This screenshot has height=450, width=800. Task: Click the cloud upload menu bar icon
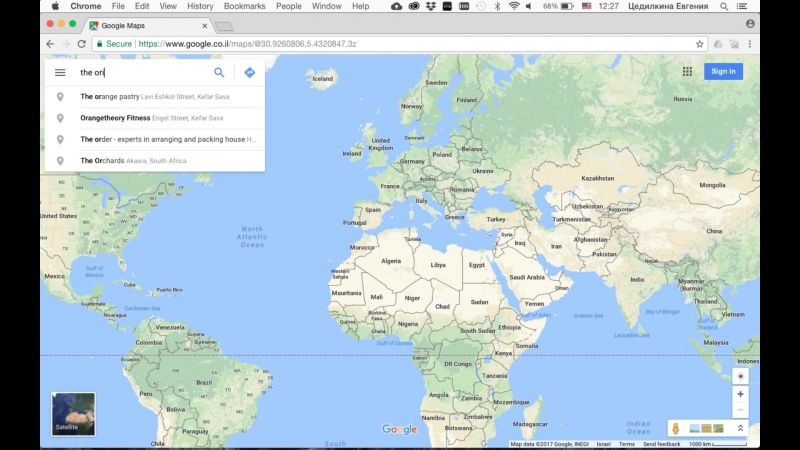(396, 6)
